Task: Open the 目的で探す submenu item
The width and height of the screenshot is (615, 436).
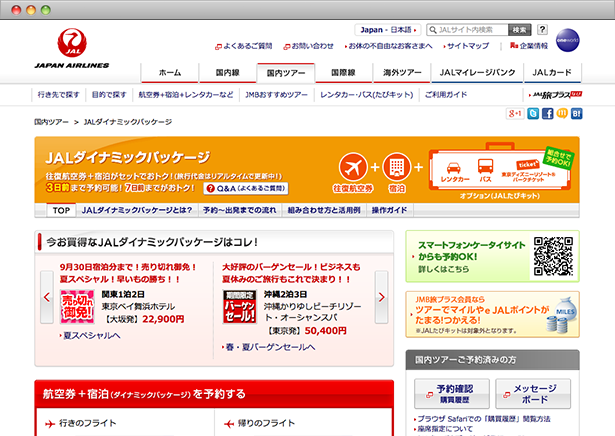Action: point(109,95)
